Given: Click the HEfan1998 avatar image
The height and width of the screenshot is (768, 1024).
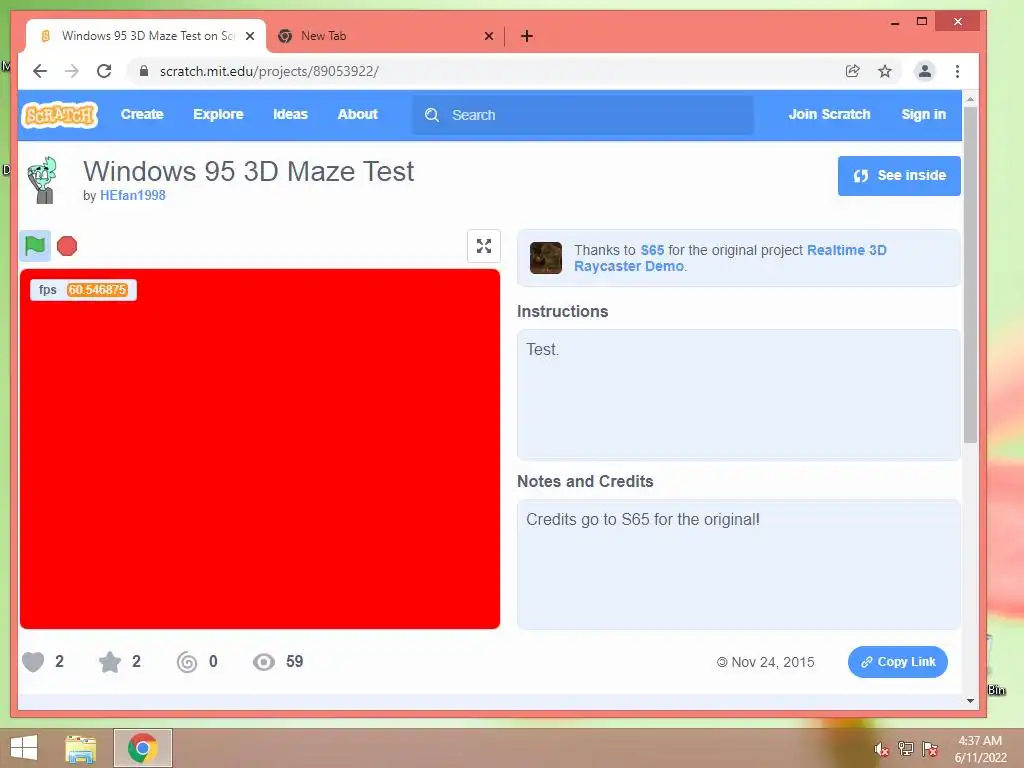Looking at the screenshot, I should (x=42, y=180).
